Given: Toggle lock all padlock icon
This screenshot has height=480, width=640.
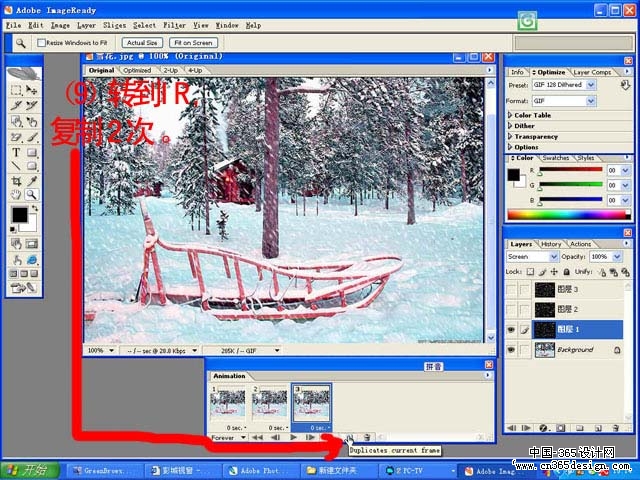Looking at the screenshot, I should 567,272.
